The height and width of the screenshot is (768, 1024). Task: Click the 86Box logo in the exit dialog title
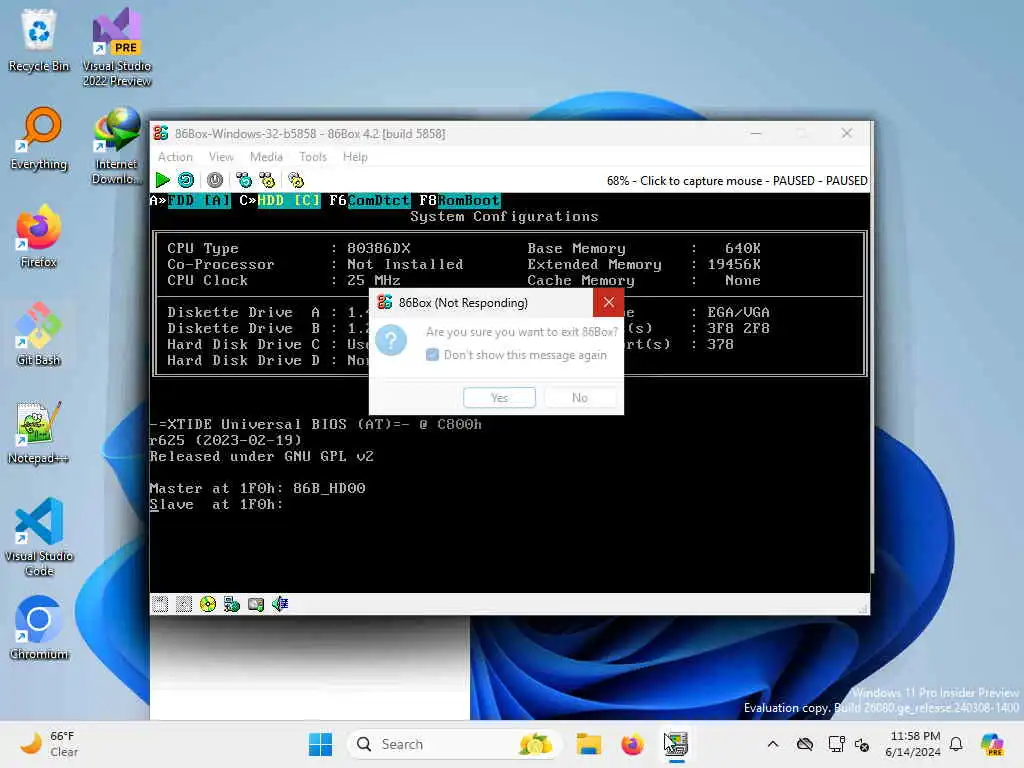point(385,302)
